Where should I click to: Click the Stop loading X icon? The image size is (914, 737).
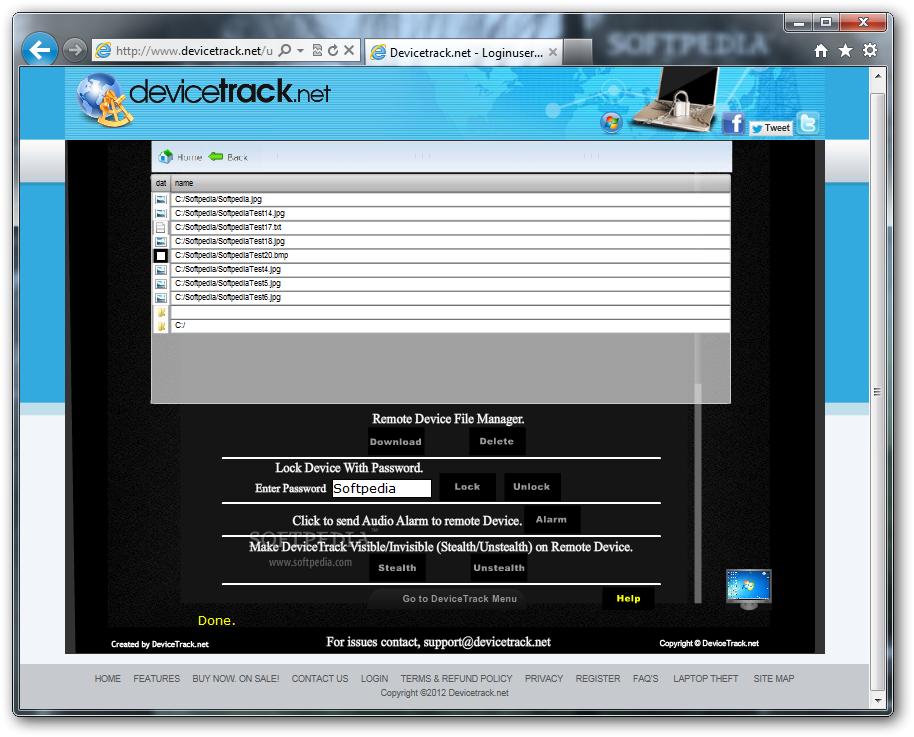[349, 50]
